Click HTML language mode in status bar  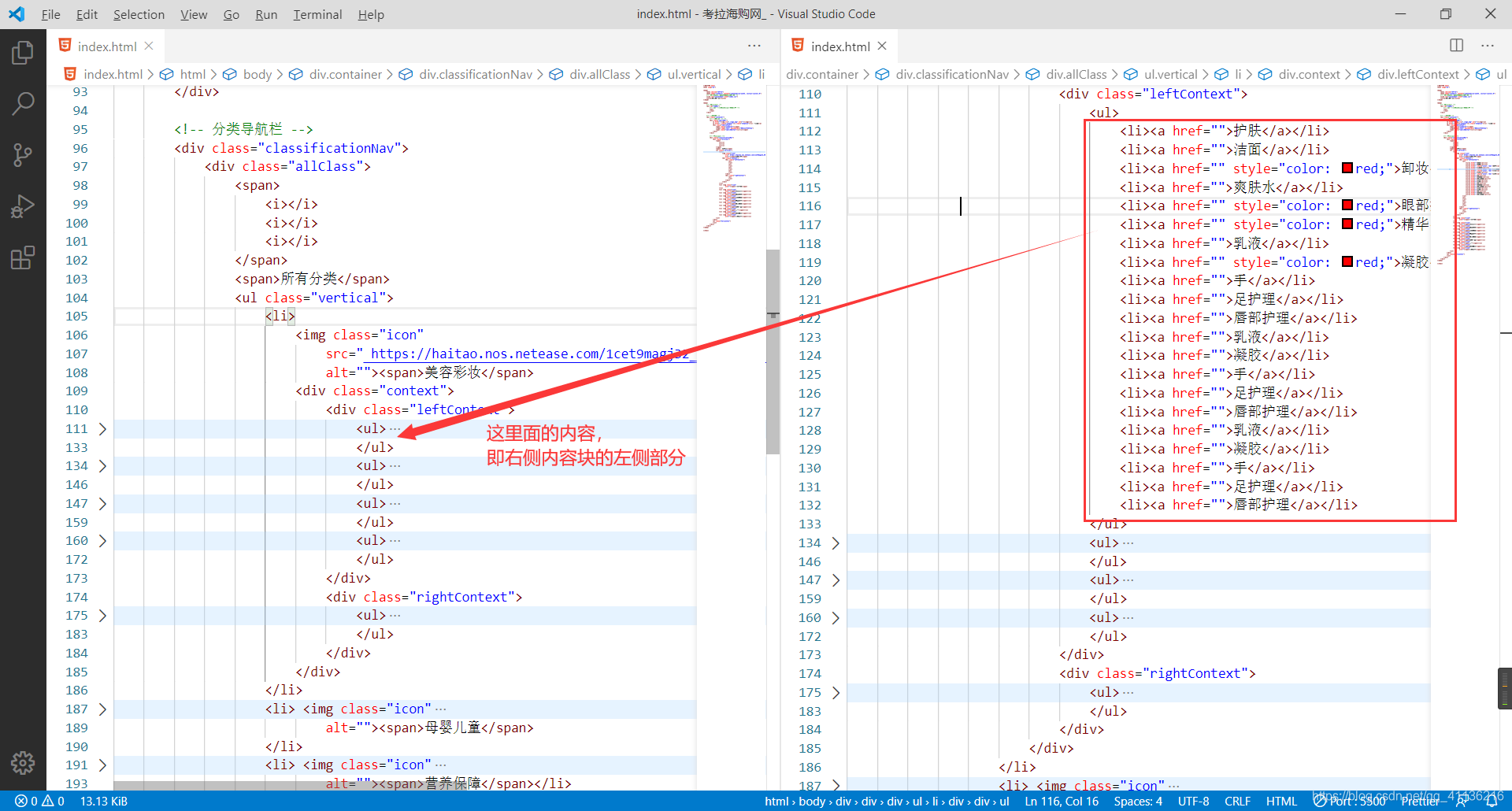[x=1281, y=801]
